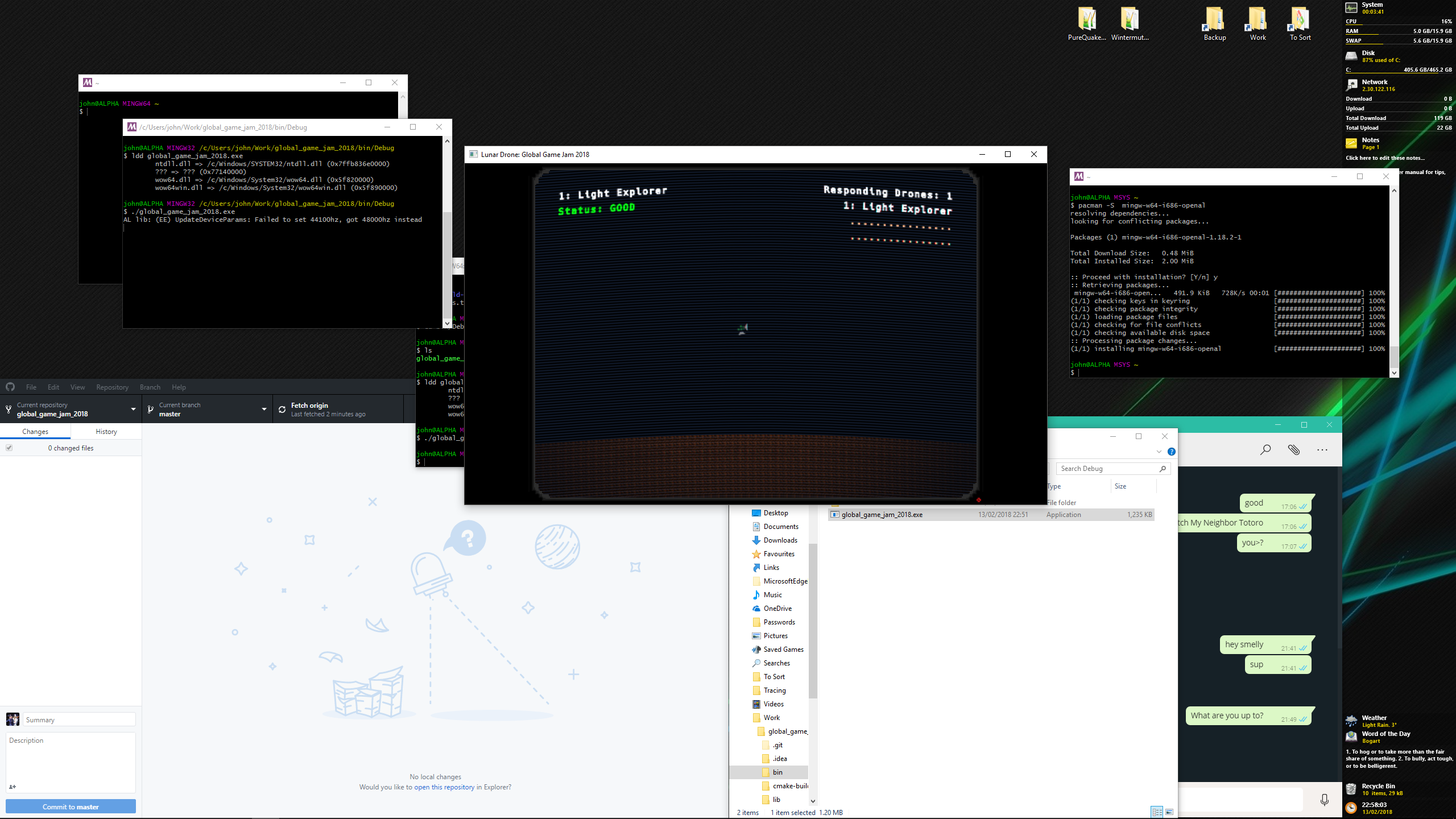
Task: Open search with the magnifier icon in chat
Action: tap(1265, 449)
